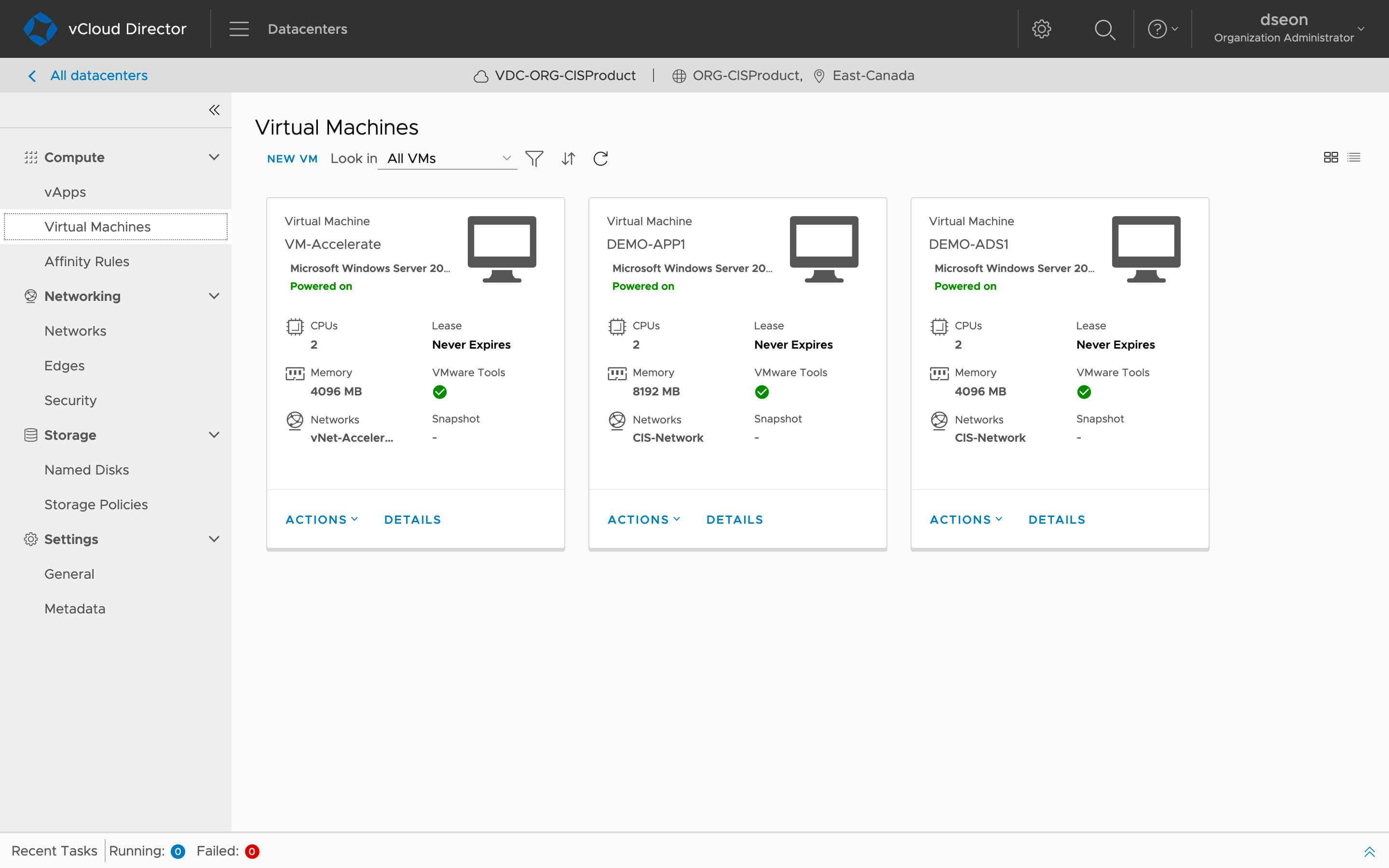
Task: Open the settings gear in top bar
Action: [x=1042, y=29]
